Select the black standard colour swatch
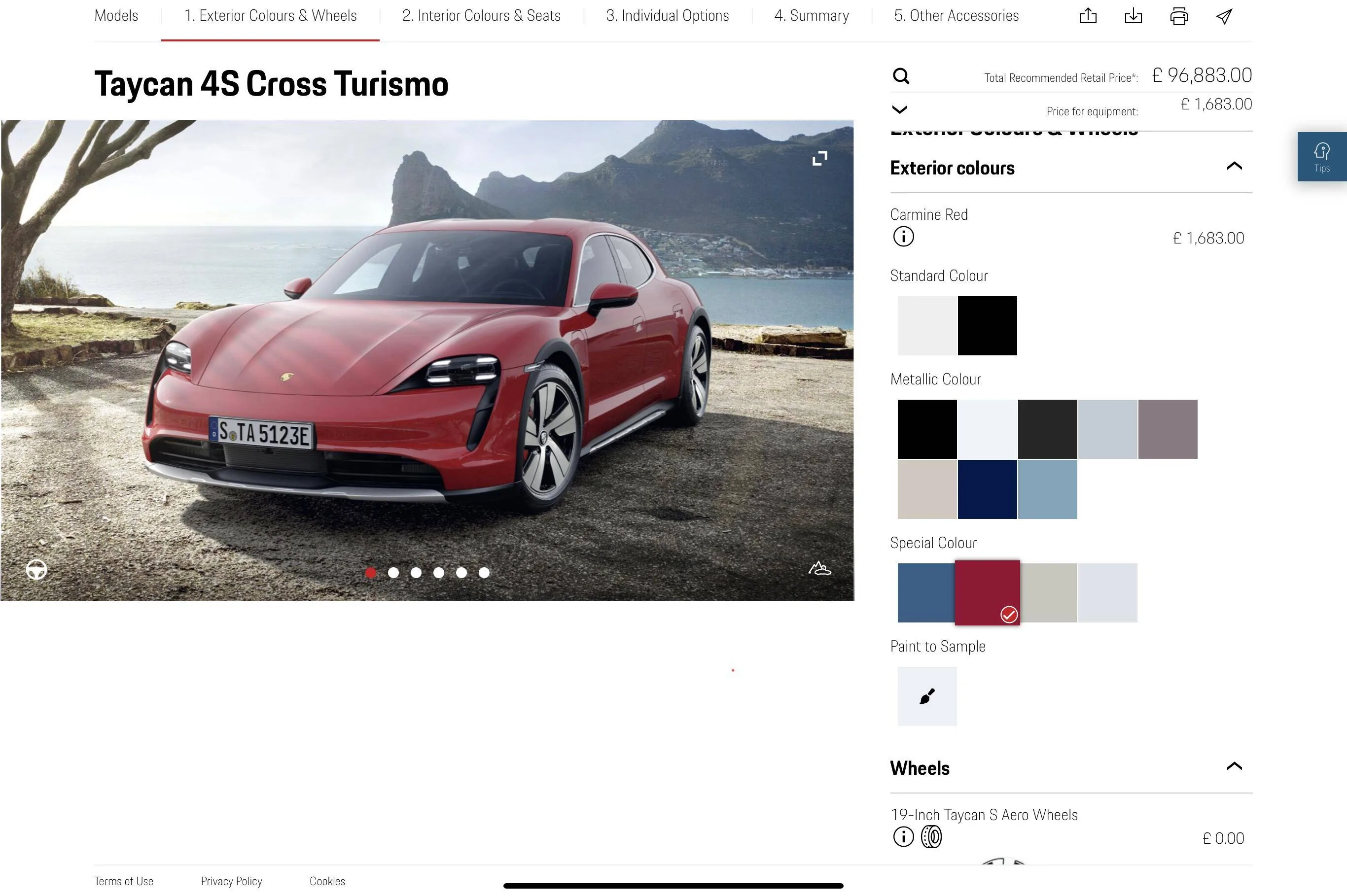Viewport: 1347px width, 896px height. coord(988,326)
